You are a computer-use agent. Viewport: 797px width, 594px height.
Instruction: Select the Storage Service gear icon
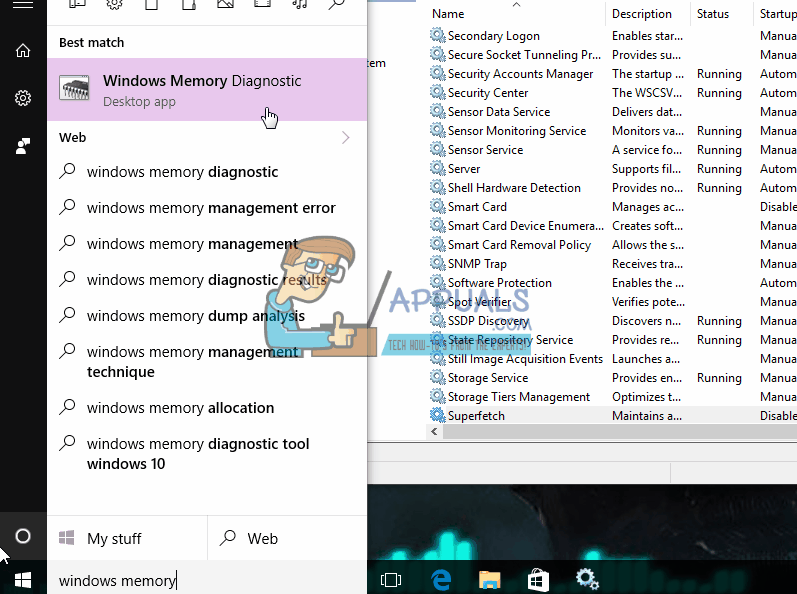coord(437,377)
